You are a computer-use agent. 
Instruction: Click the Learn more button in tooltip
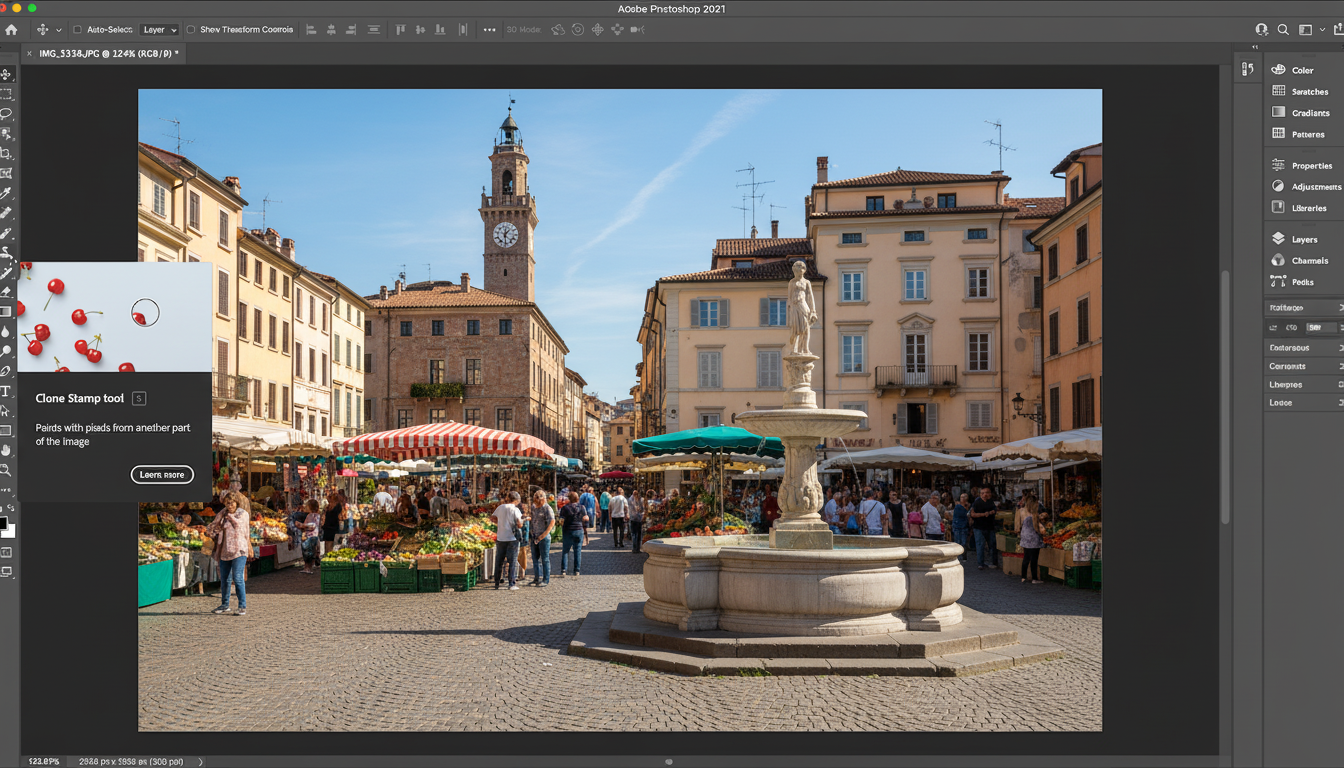click(x=162, y=475)
